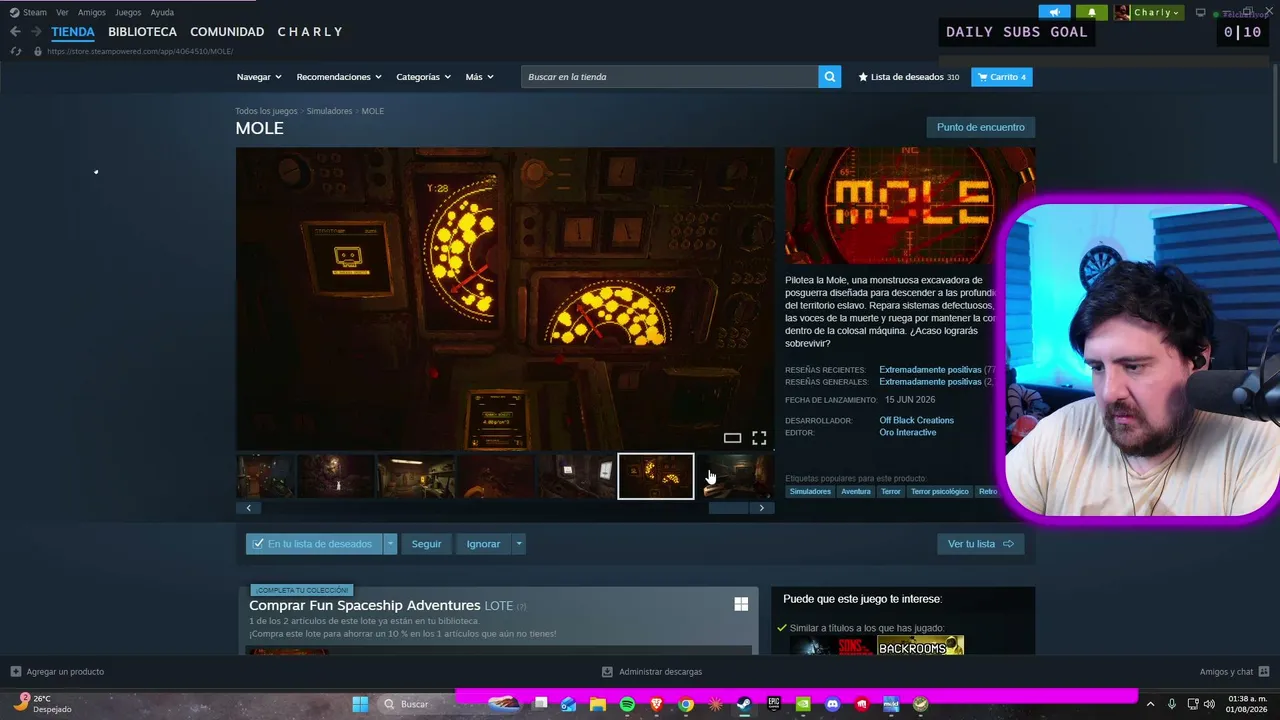The height and width of the screenshot is (720, 1280).
Task: Open Brave browser from the taskbar
Action: click(x=656, y=704)
